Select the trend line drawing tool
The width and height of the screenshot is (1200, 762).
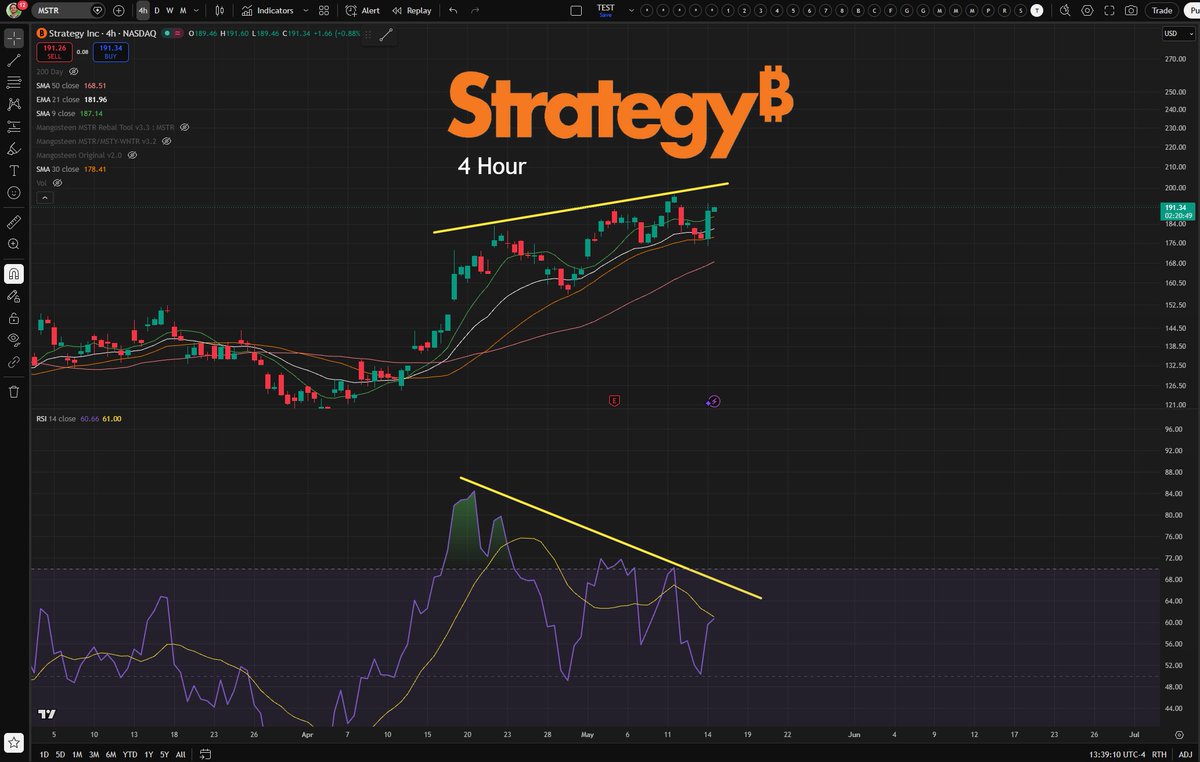[x=14, y=61]
